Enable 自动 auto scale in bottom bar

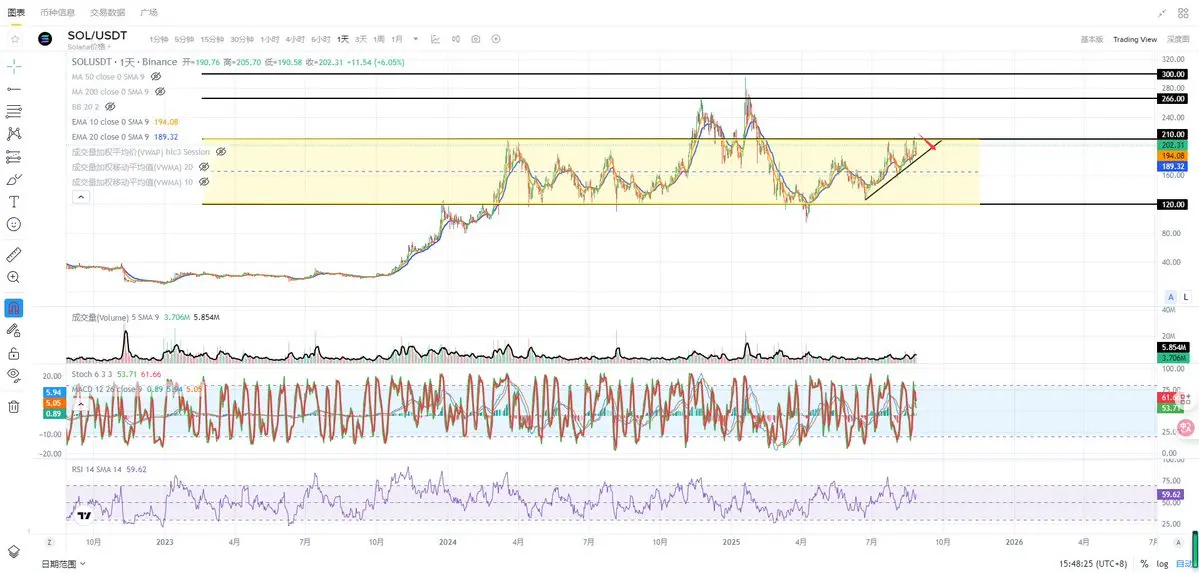point(1184,564)
